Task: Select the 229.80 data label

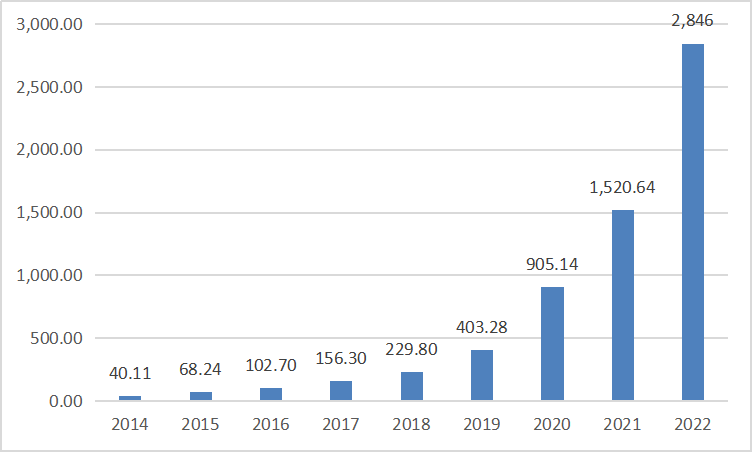Action: [411, 350]
